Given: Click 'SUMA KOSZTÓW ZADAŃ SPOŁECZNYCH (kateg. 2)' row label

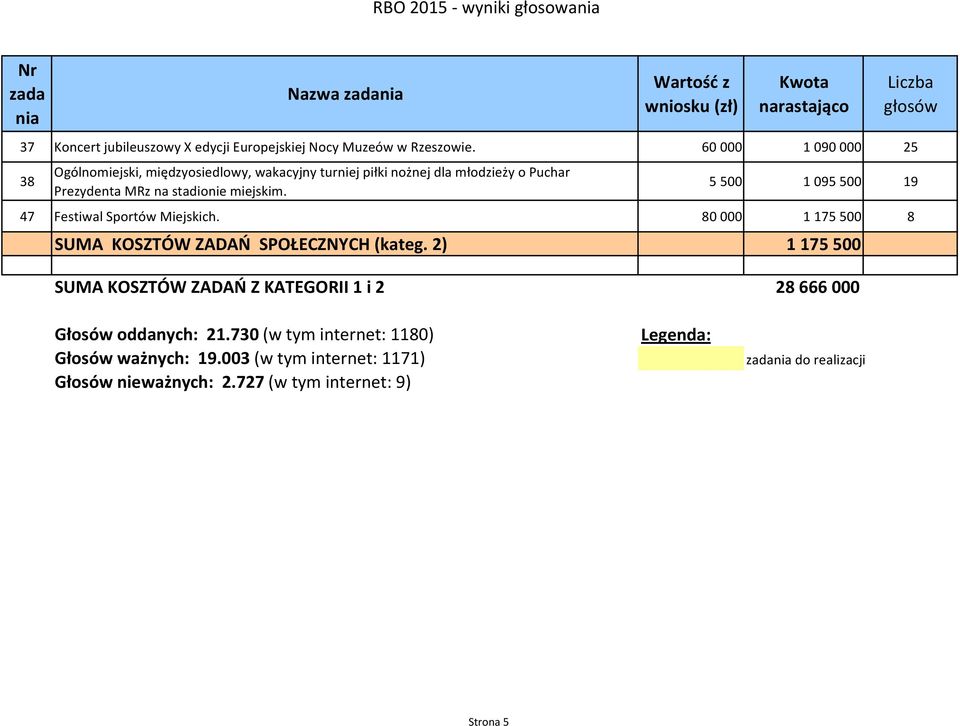Looking at the screenshot, I should 250,244.
